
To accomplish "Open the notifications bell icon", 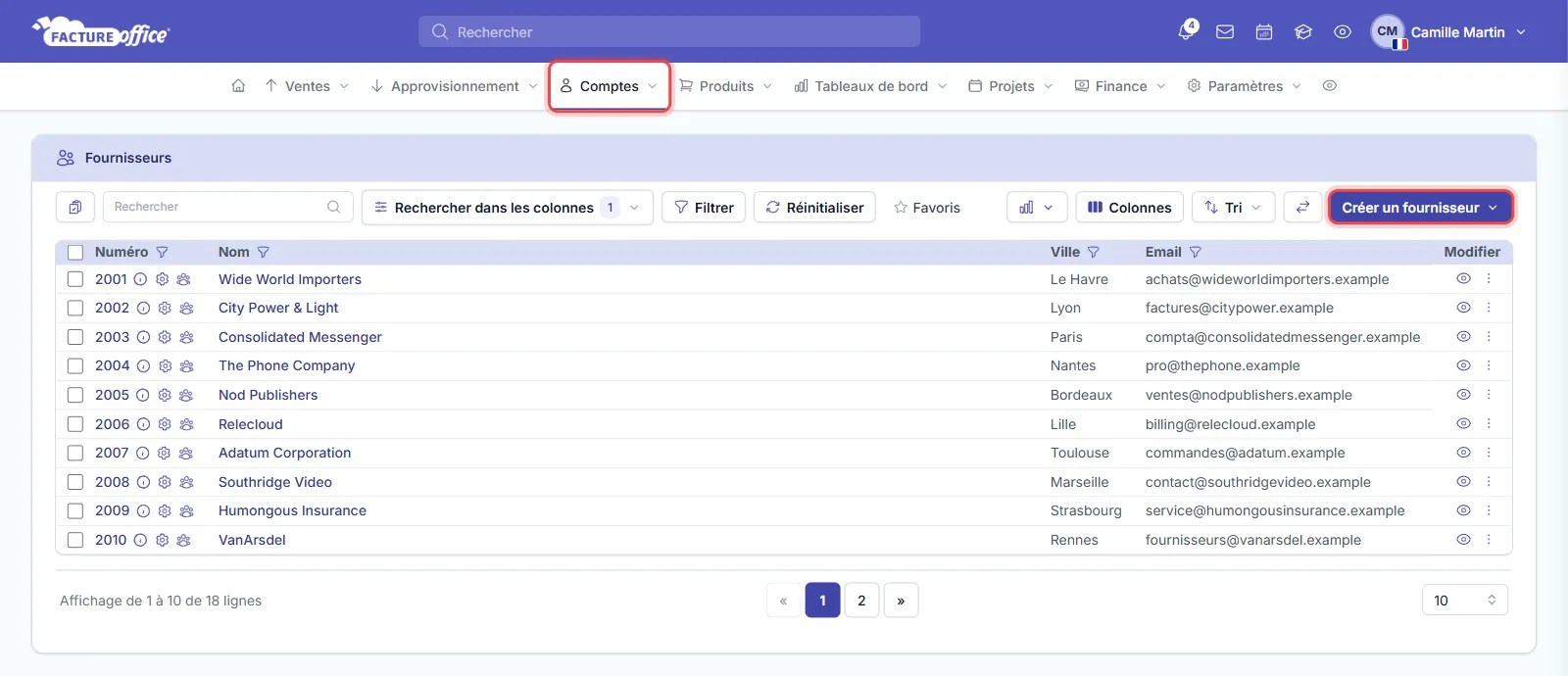I will [x=1187, y=31].
